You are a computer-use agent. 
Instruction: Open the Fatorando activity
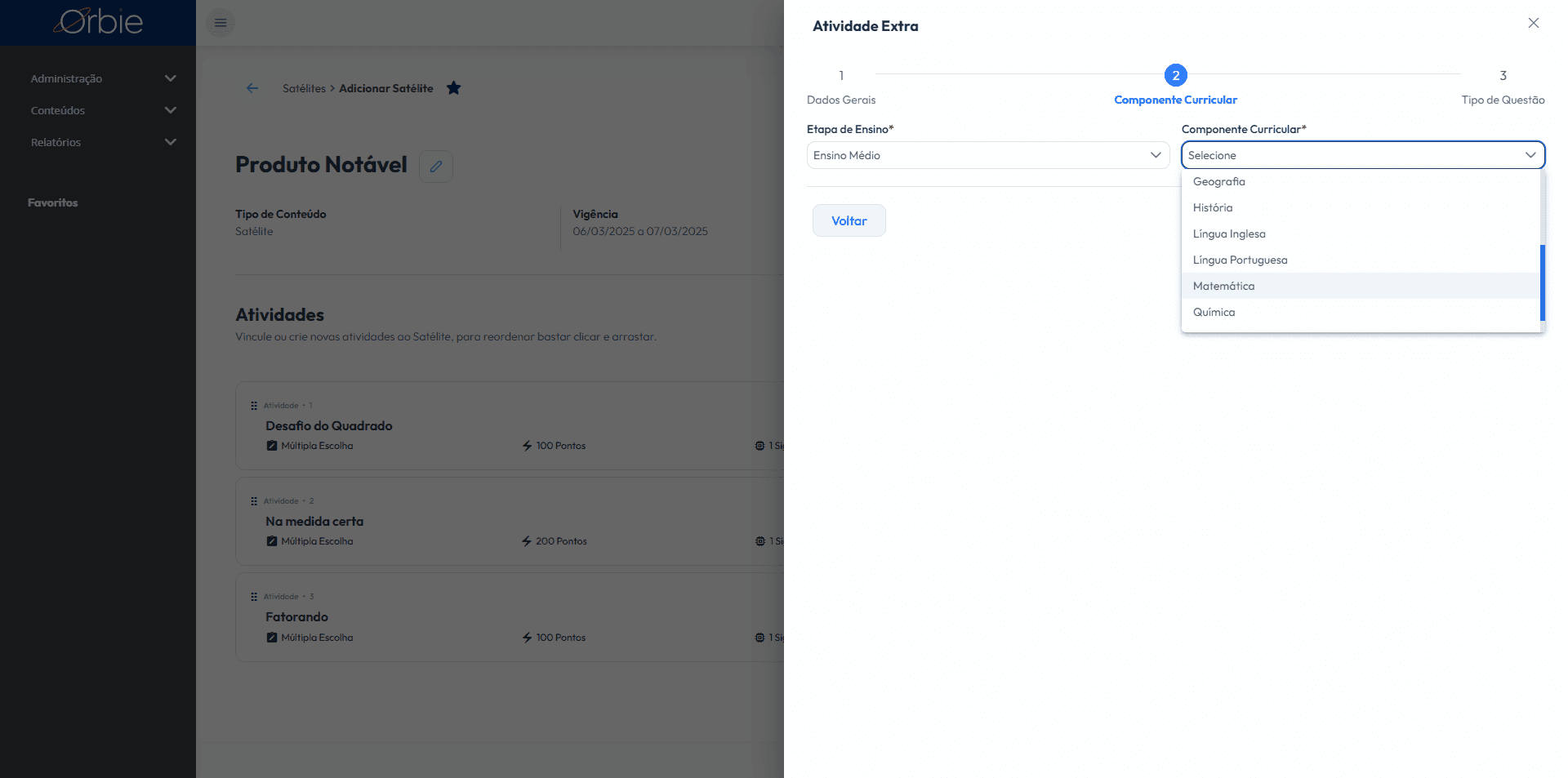pos(296,616)
